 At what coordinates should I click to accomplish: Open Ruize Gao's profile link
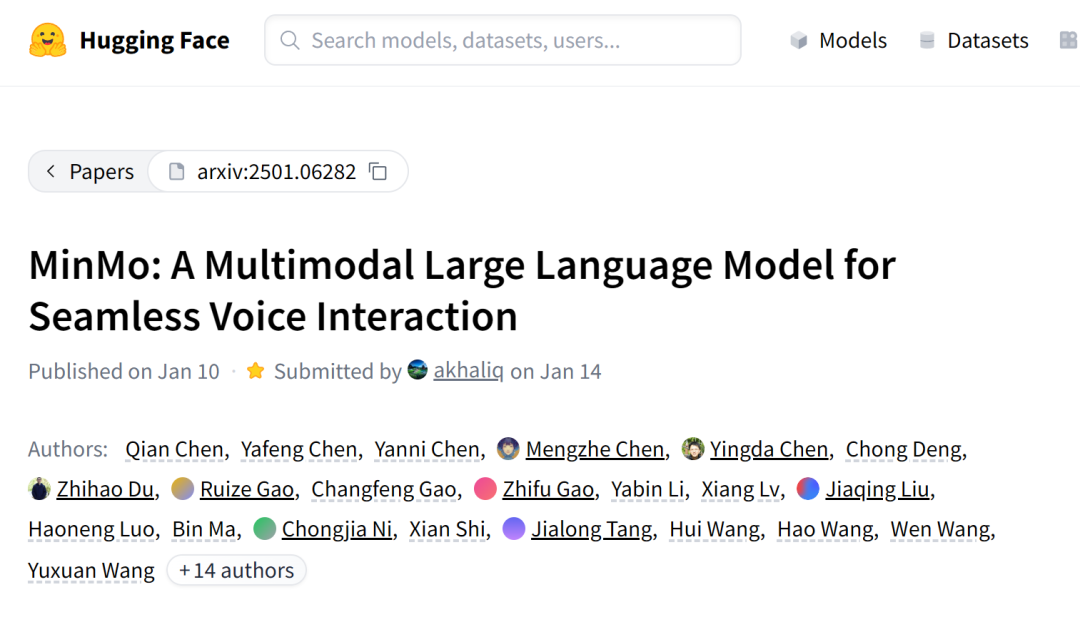tap(247, 489)
